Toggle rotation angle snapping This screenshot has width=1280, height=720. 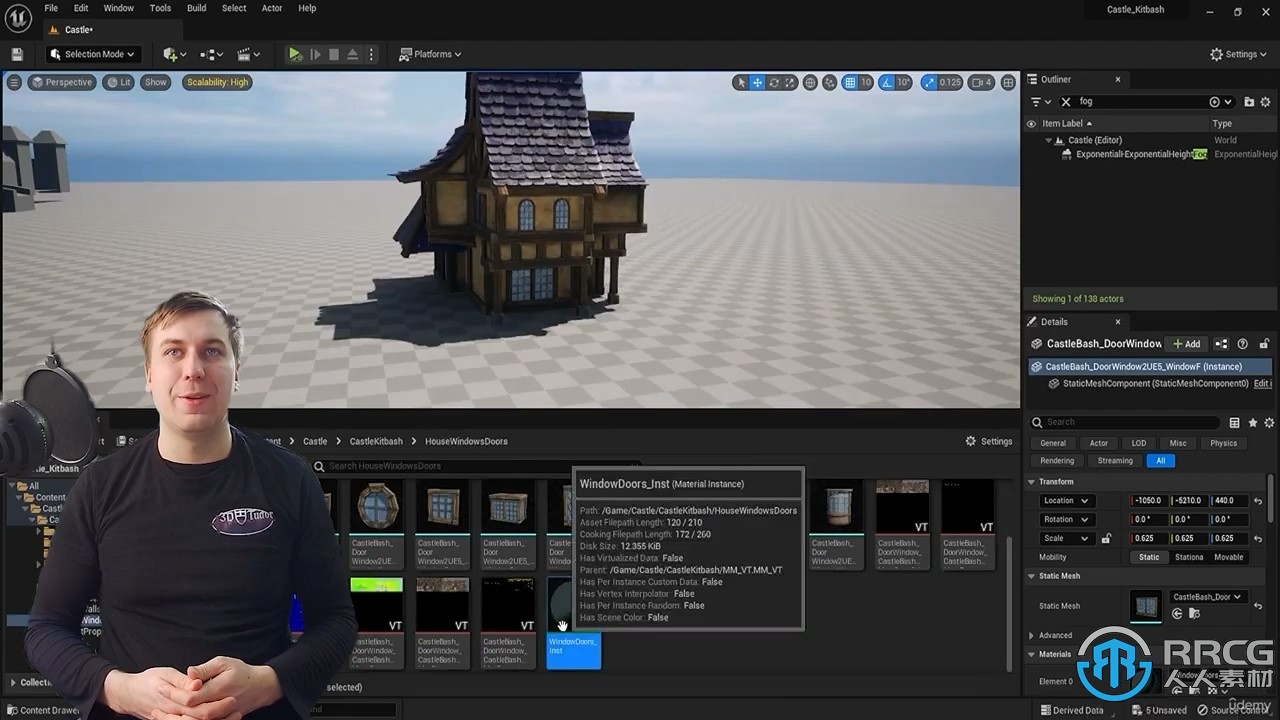(x=886, y=82)
